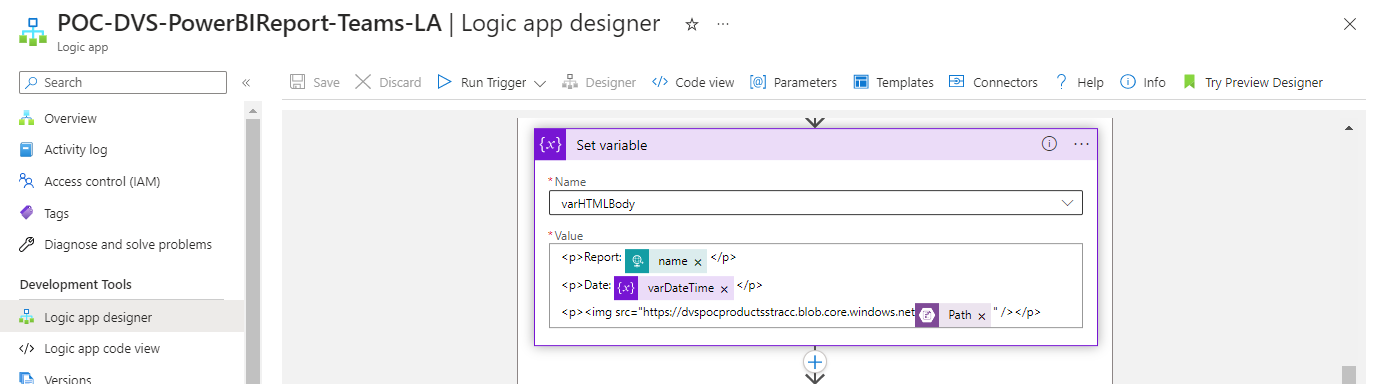Click Run Trigger in the toolbar

[481, 82]
